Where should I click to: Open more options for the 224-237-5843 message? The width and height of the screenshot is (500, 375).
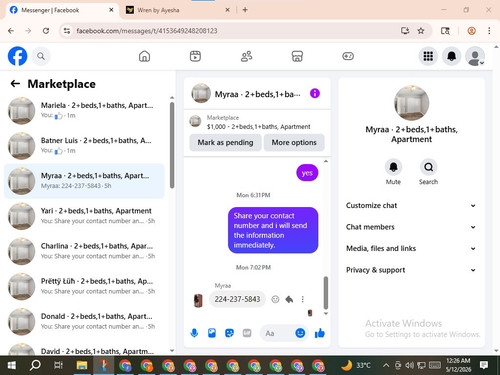(x=303, y=299)
